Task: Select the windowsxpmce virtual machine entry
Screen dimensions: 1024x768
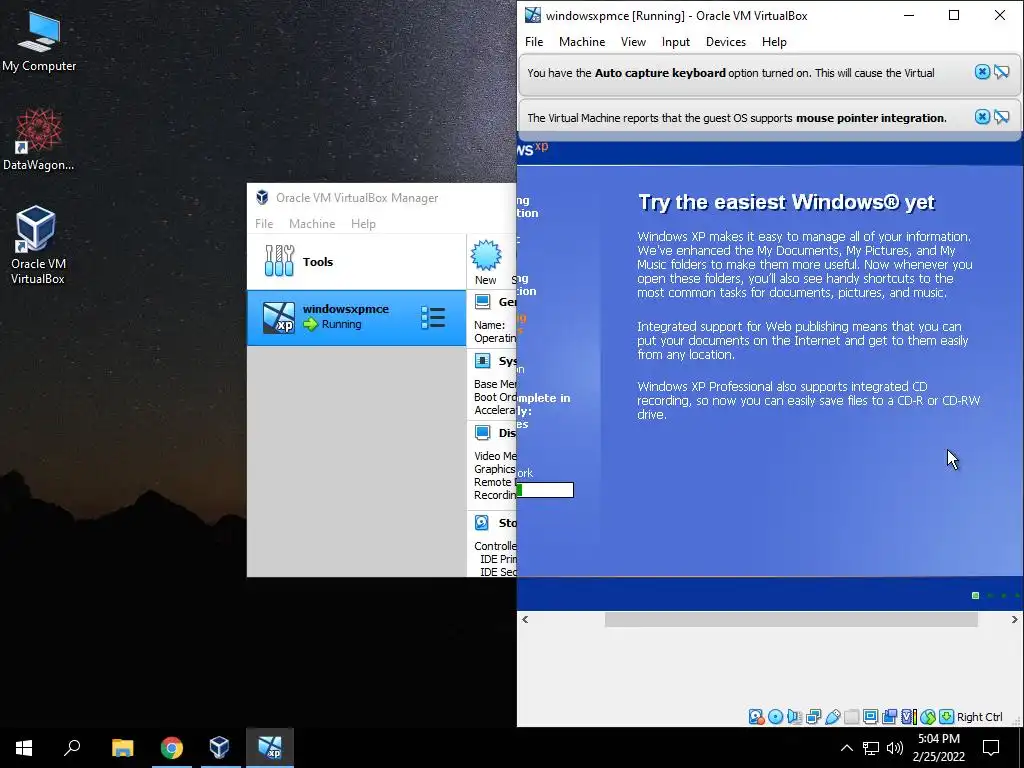Action: (x=357, y=317)
